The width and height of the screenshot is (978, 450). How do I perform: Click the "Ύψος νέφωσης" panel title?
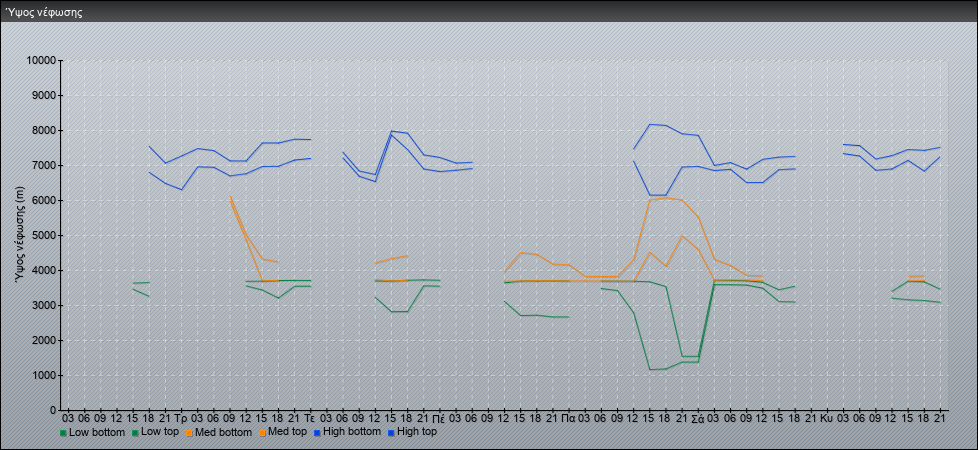click(x=44, y=12)
